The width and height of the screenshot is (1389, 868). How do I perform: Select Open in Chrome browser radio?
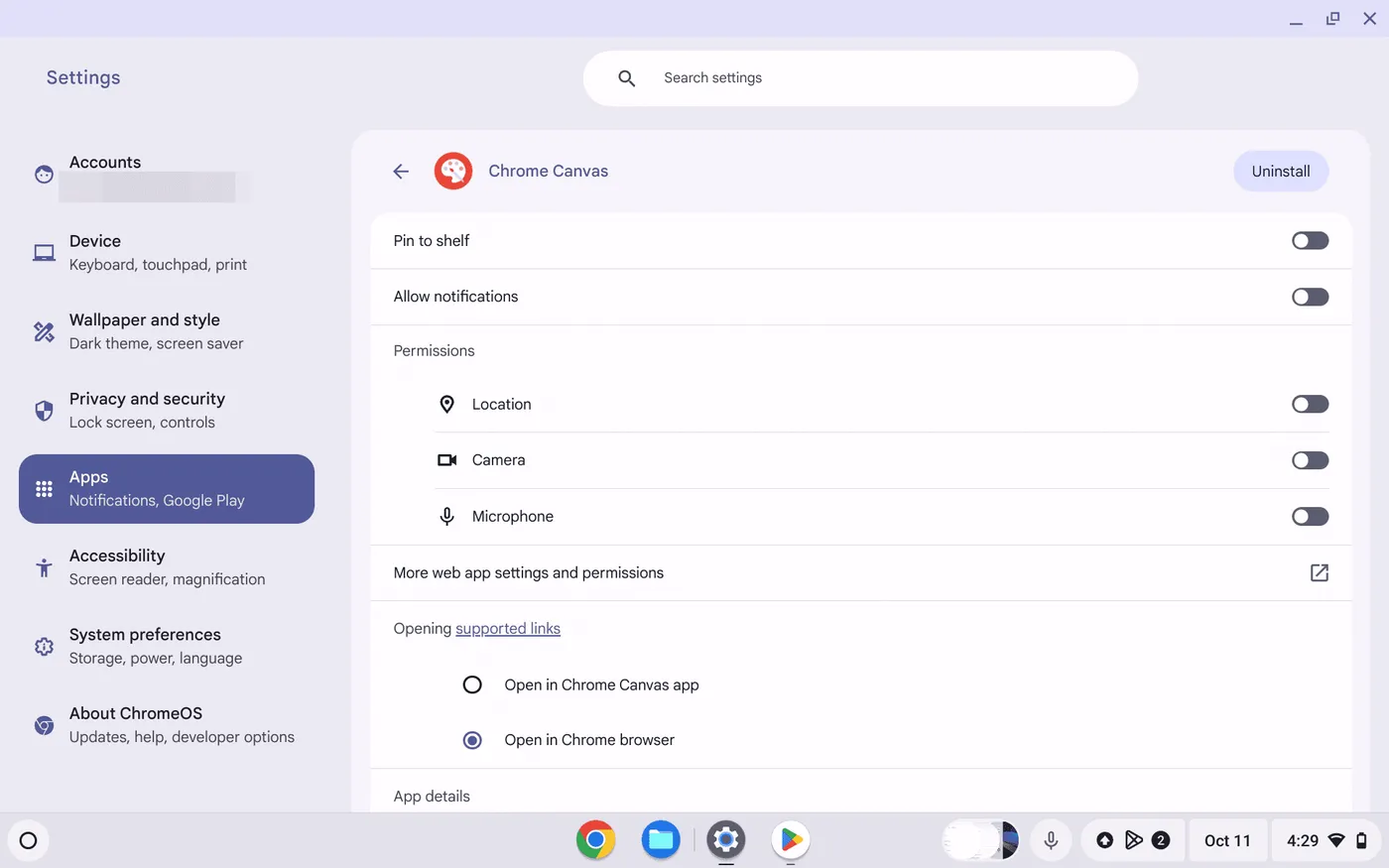[472, 740]
